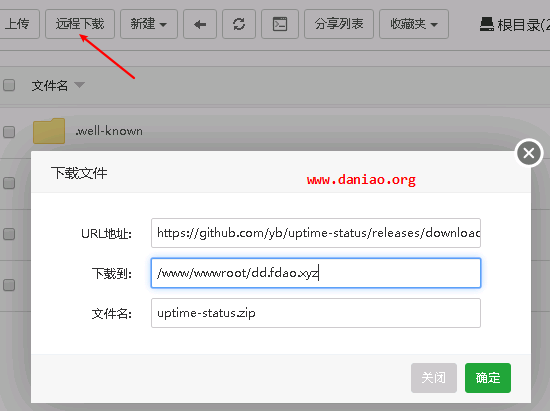The image size is (550, 411).
Task: Check the .well-known folder checkbox
Action: [x=9, y=132]
